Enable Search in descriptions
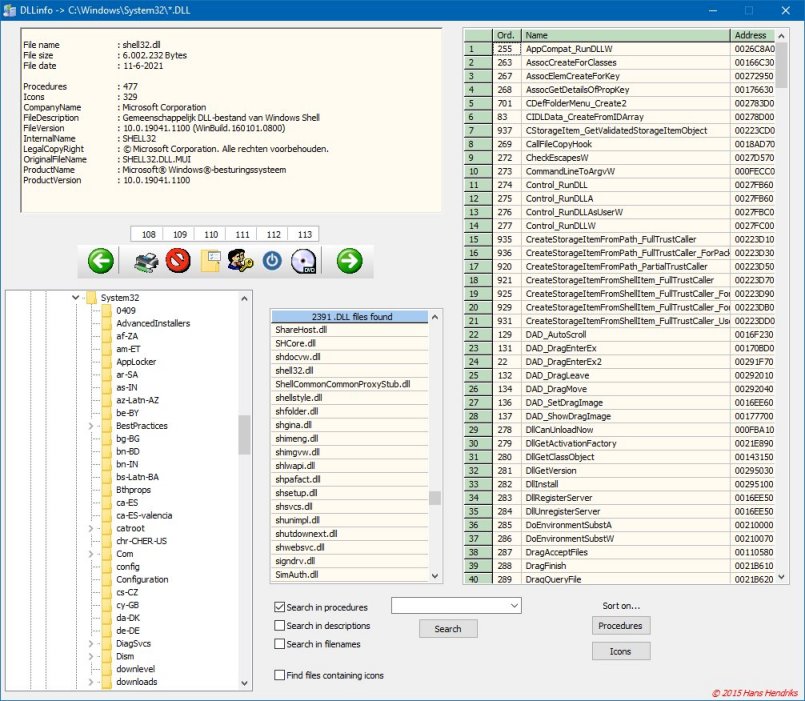The width and height of the screenshot is (805, 701). pyautogui.click(x=279, y=626)
